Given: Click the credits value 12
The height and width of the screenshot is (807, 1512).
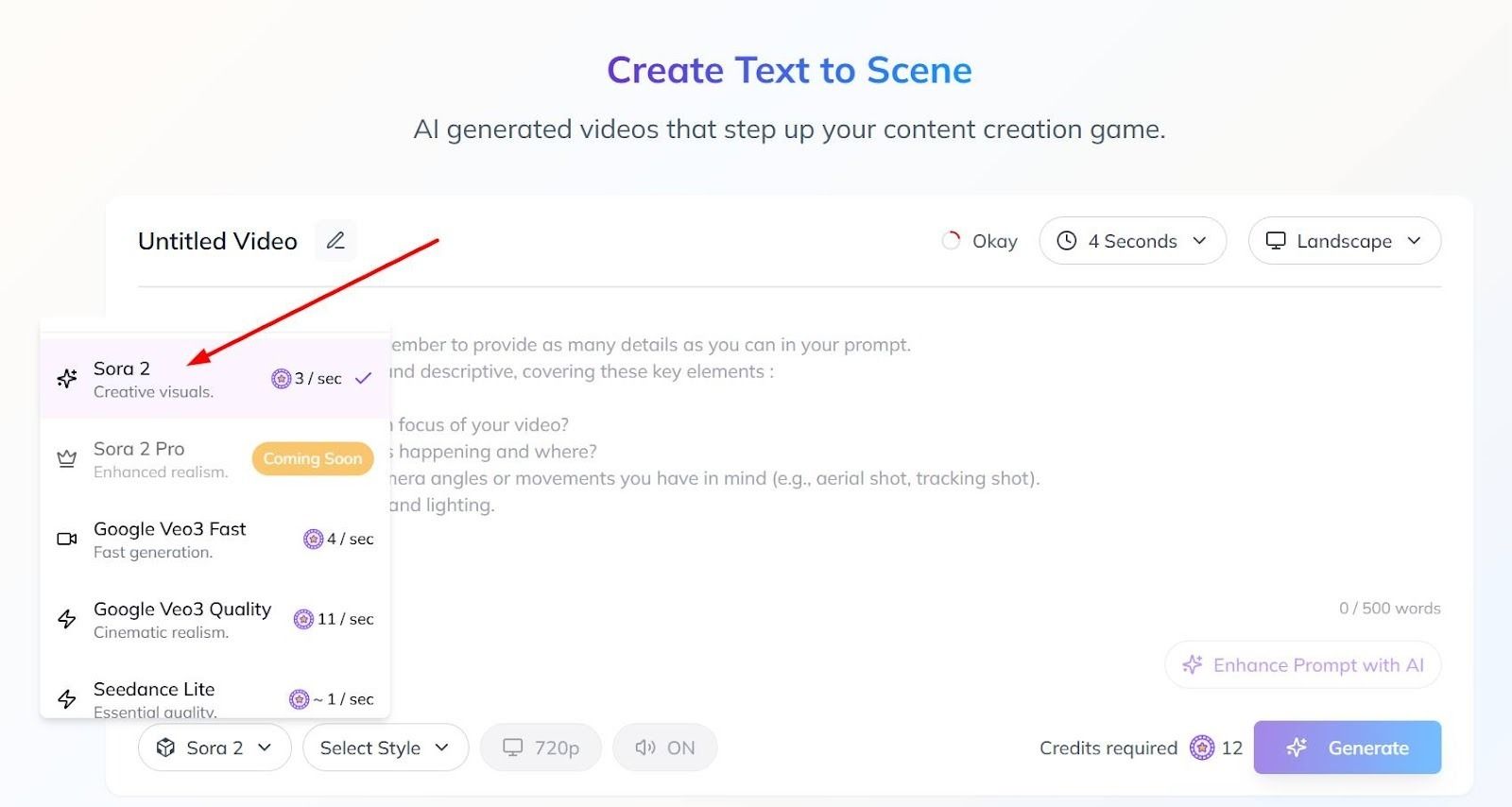Looking at the screenshot, I should pyautogui.click(x=1232, y=747).
